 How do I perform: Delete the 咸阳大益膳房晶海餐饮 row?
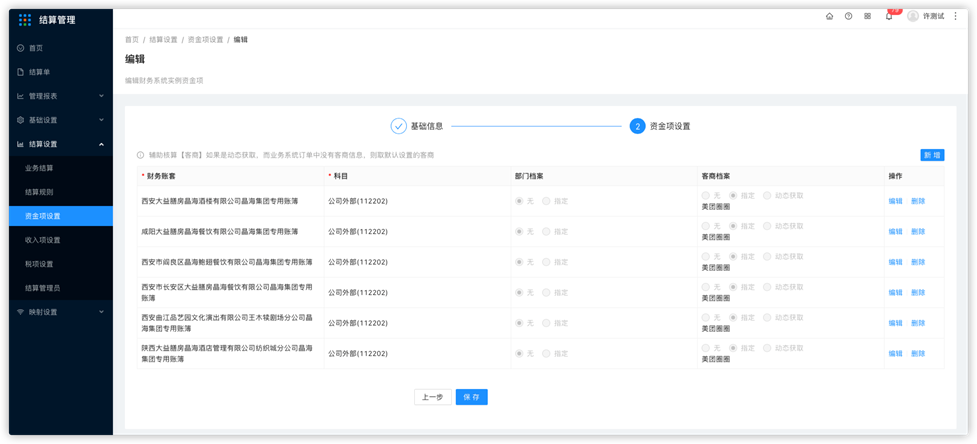click(918, 232)
